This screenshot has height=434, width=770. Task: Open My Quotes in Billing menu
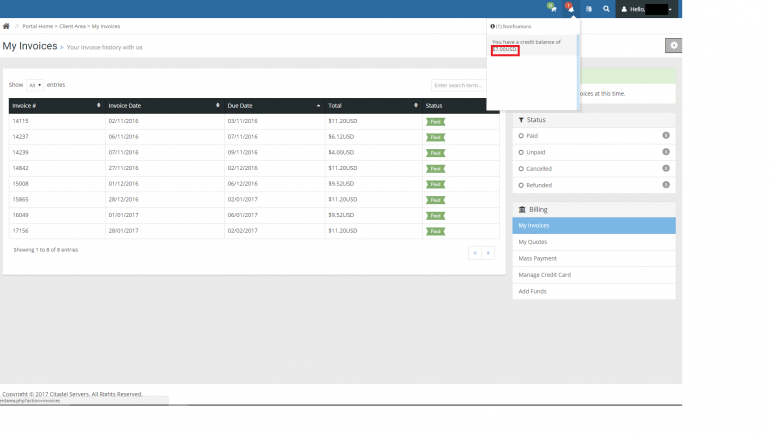click(533, 242)
